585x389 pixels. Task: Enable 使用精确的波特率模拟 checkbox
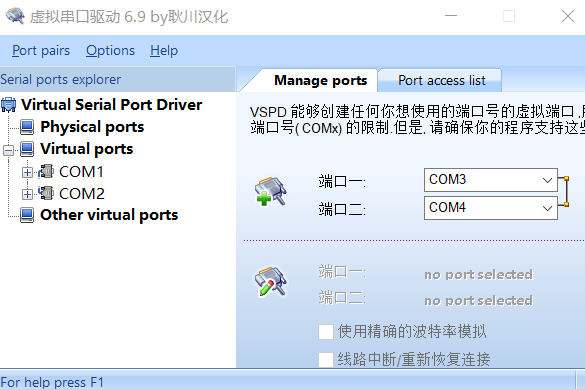(326, 332)
